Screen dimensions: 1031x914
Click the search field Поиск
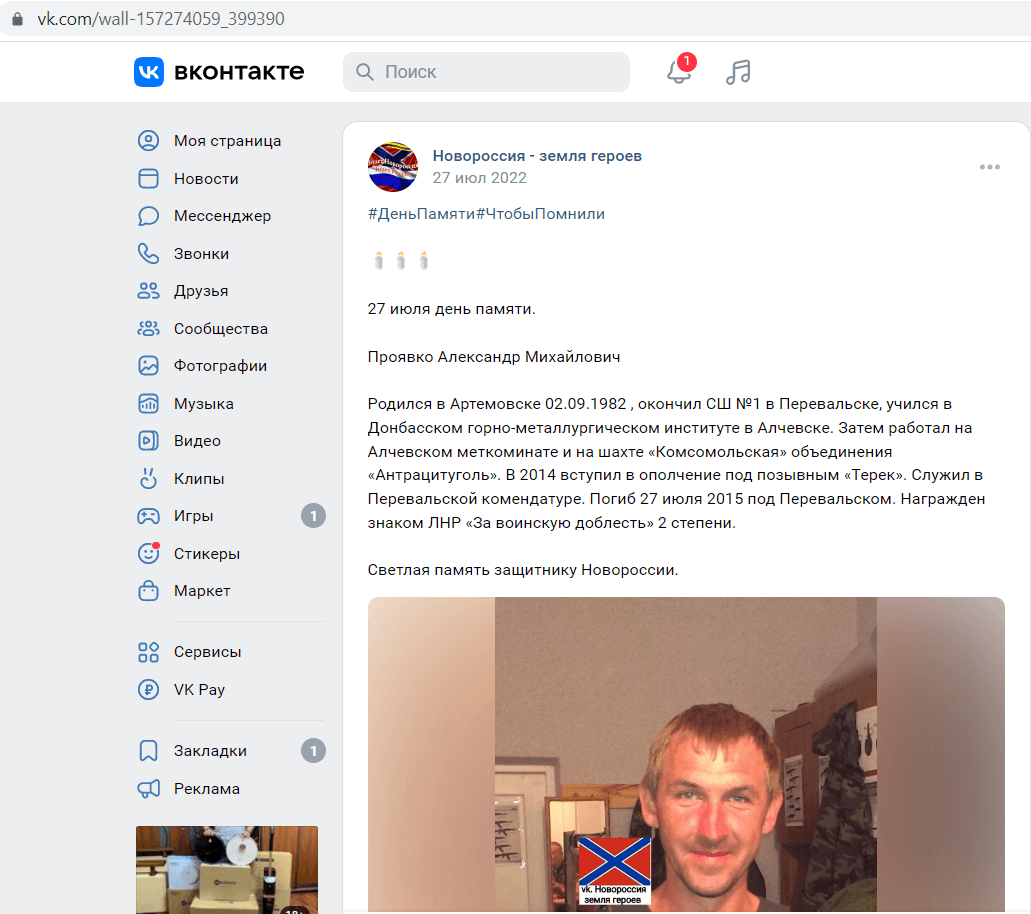coord(486,72)
